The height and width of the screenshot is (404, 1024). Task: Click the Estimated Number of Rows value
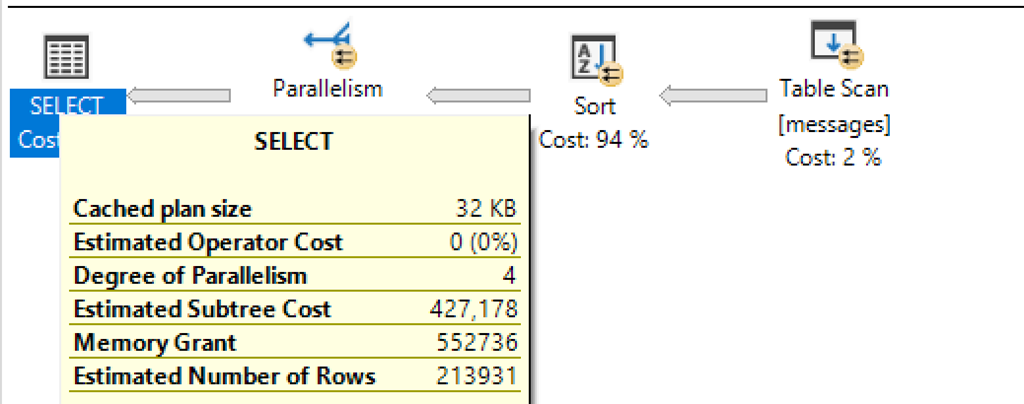click(x=476, y=376)
